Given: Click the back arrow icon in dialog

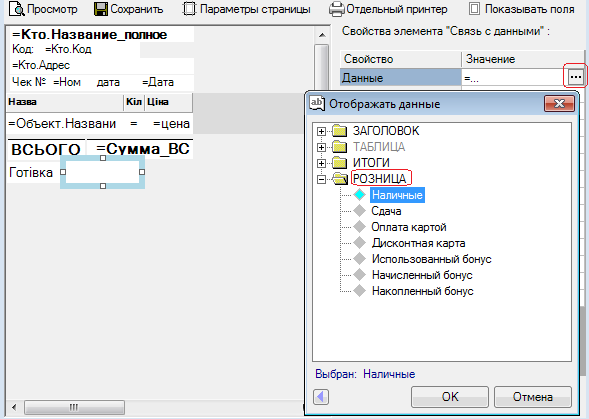Looking at the screenshot, I should click(x=321, y=396).
